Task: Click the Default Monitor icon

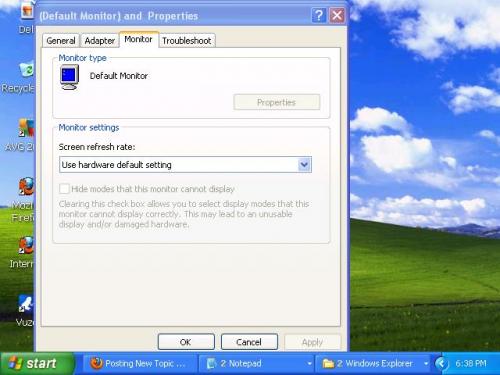Action: (x=70, y=77)
